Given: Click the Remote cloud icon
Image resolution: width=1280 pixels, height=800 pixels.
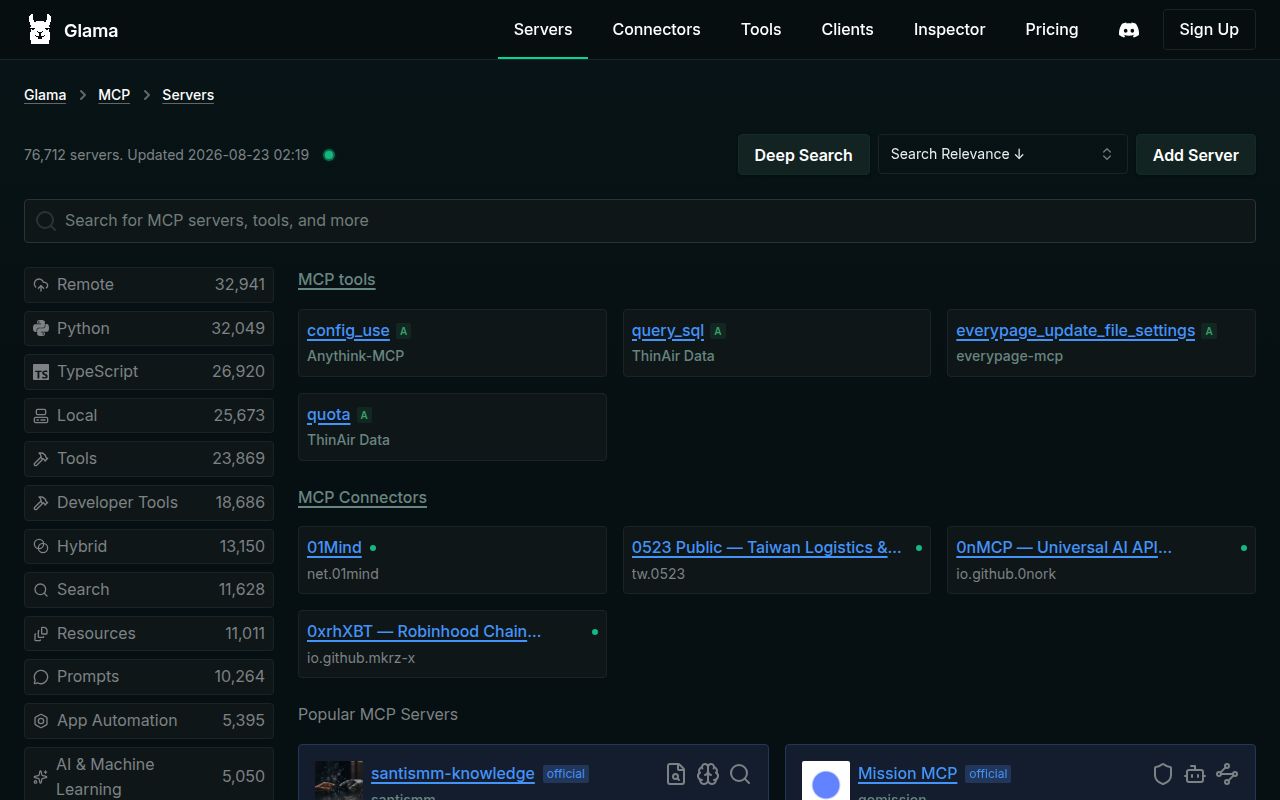Looking at the screenshot, I should point(41,285).
